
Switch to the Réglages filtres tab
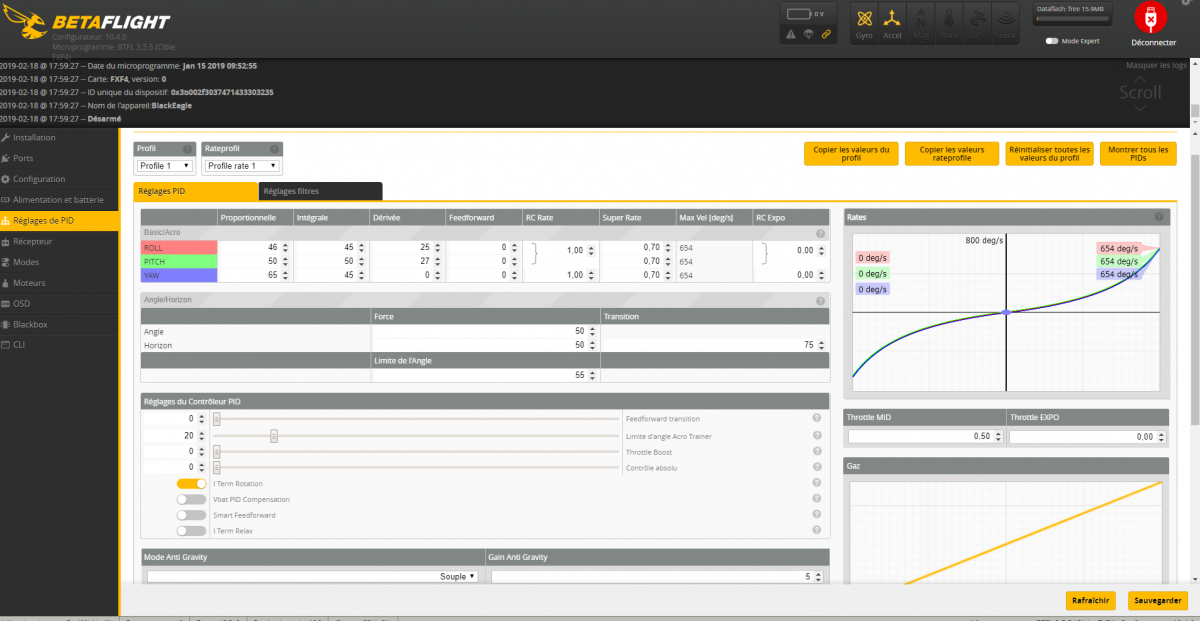click(320, 191)
